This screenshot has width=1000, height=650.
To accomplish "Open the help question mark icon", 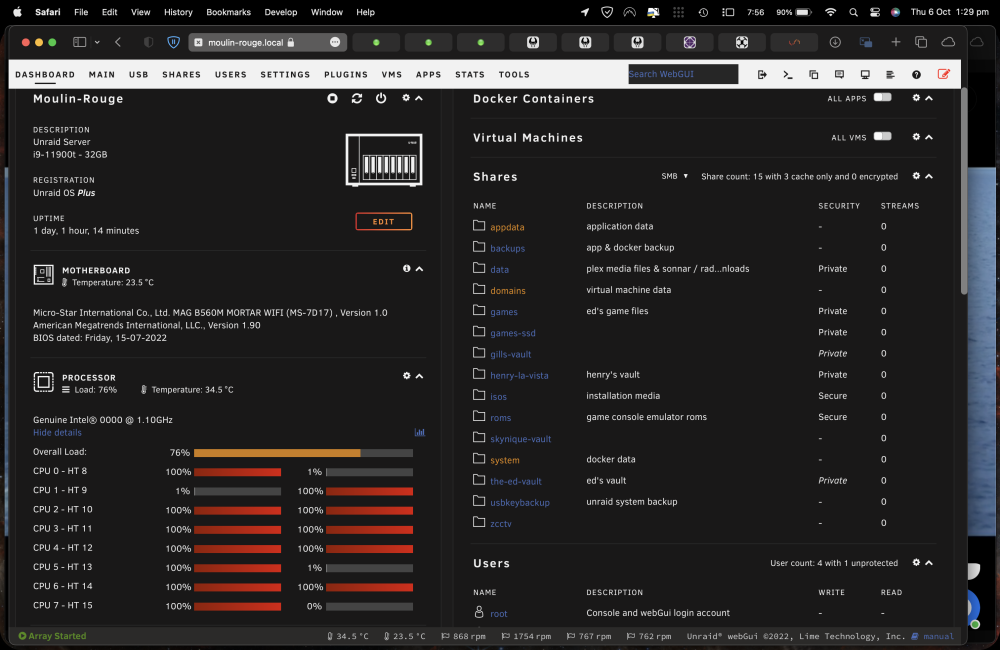I will (x=916, y=75).
